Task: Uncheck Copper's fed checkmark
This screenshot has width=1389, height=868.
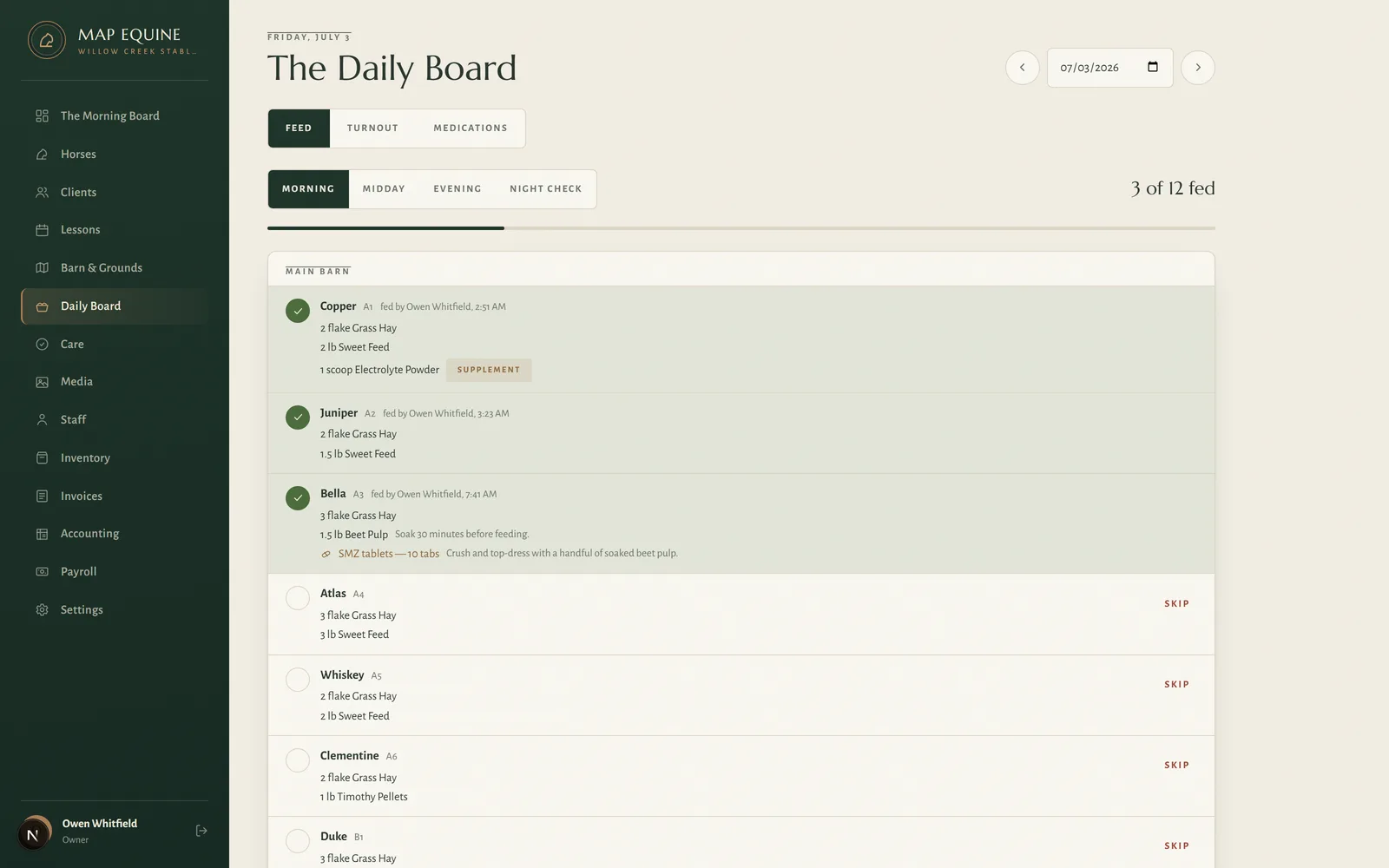Action: pyautogui.click(x=298, y=311)
